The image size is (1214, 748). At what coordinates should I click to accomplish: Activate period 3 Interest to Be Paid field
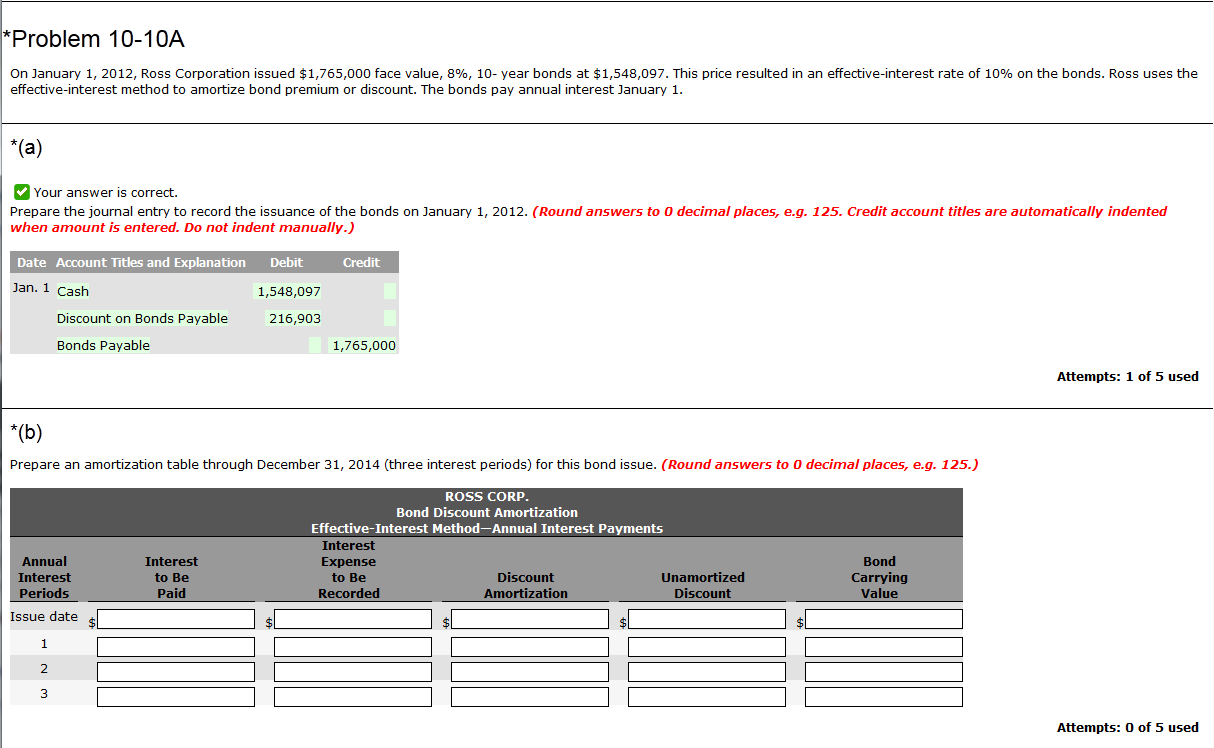pyautogui.click(x=176, y=697)
